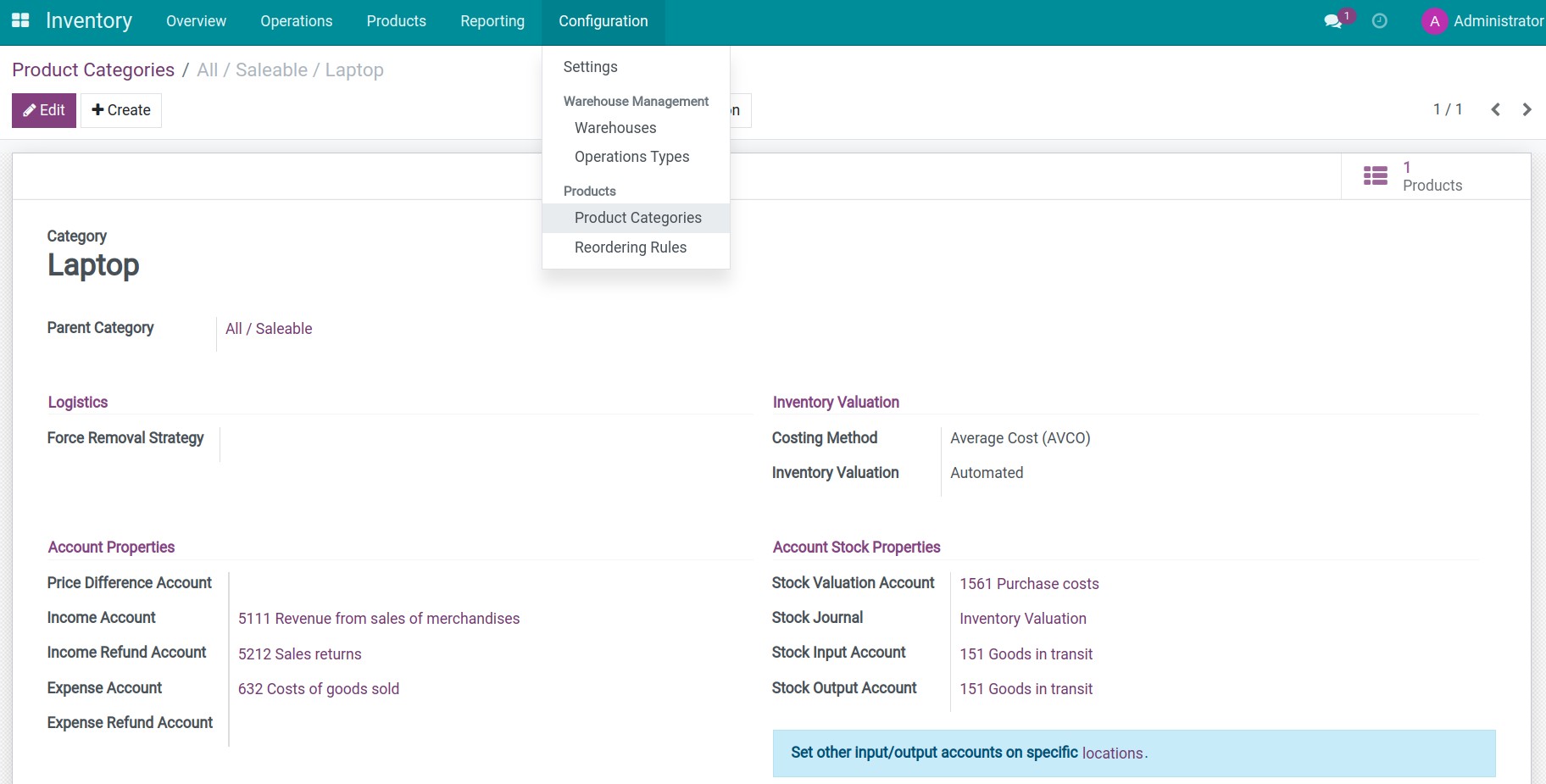
Task: Select Reordering Rules in the dropdown
Action: 631,247
